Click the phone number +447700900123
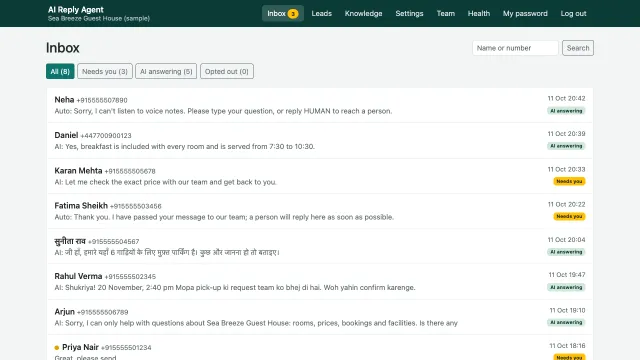Viewport: 640px width, 360px height. click(x=106, y=136)
